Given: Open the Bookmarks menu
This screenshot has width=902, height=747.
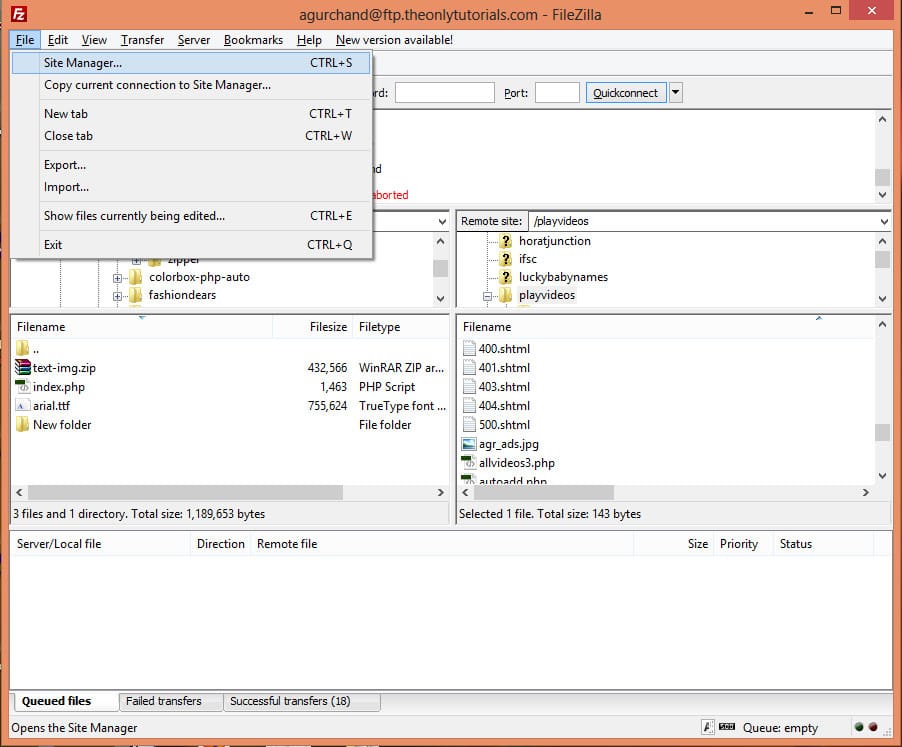Looking at the screenshot, I should click(253, 40).
